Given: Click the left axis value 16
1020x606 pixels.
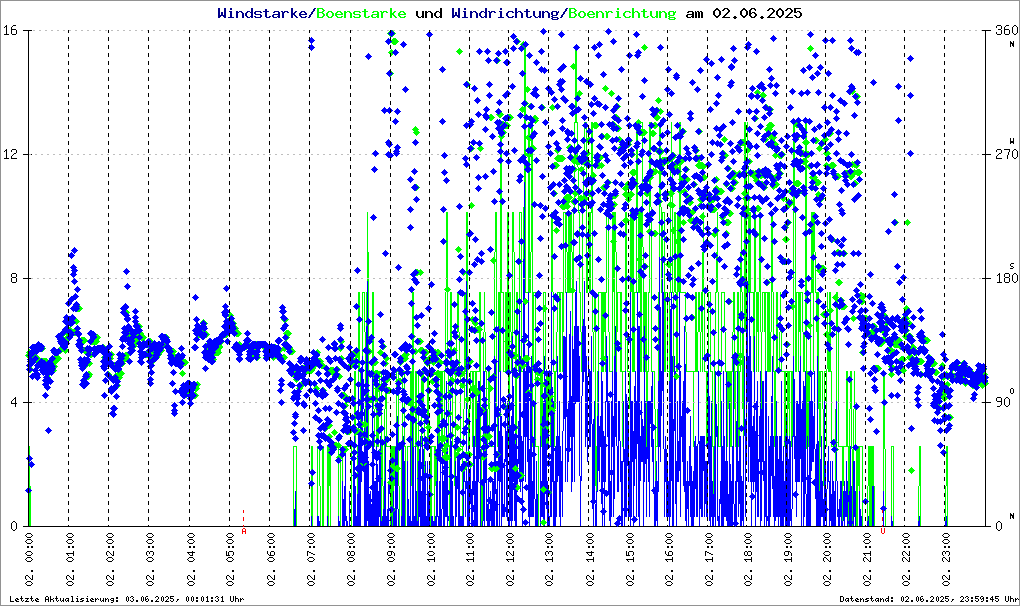Looking at the screenshot, I should click(x=10, y=31).
